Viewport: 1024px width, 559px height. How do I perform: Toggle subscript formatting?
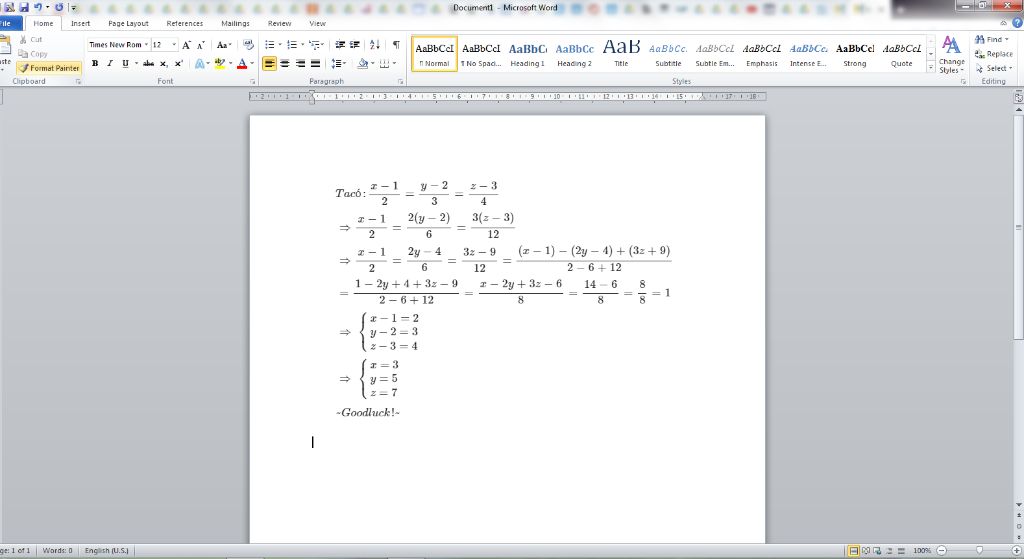pos(163,63)
